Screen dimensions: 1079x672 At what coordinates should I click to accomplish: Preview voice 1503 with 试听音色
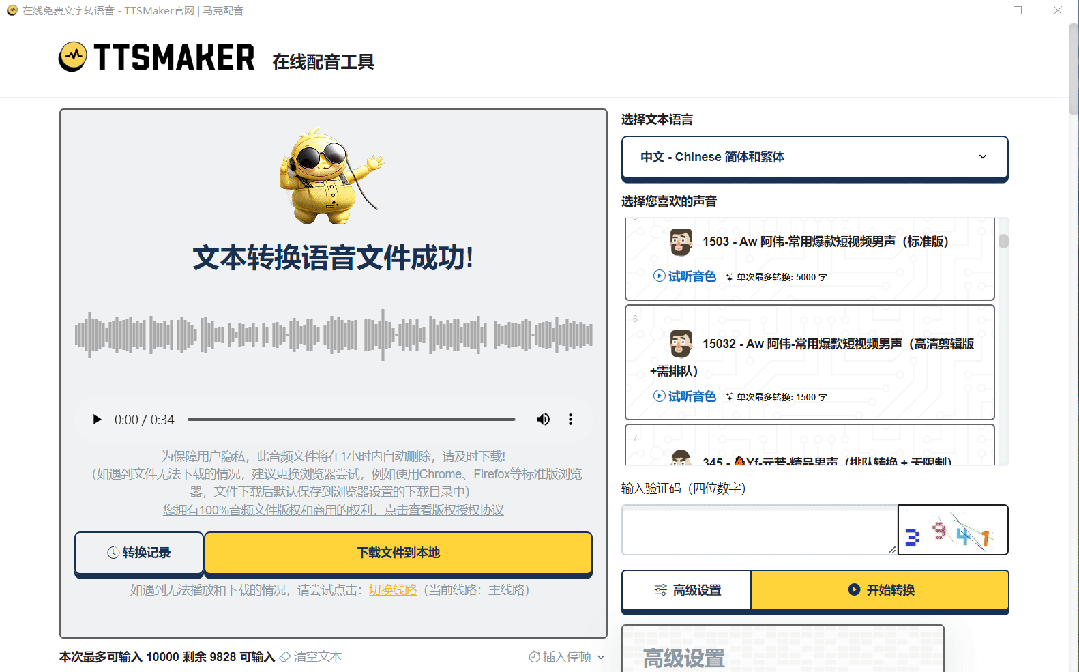point(685,277)
